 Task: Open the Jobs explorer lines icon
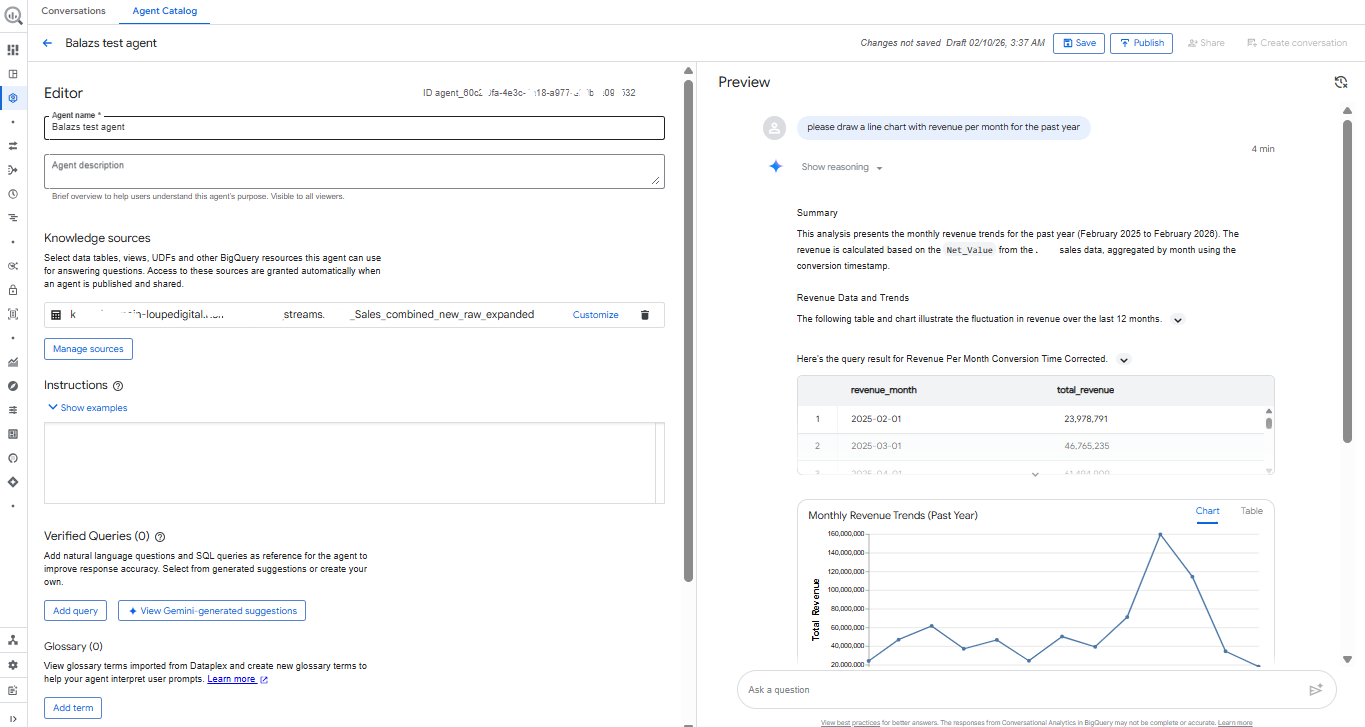13,217
